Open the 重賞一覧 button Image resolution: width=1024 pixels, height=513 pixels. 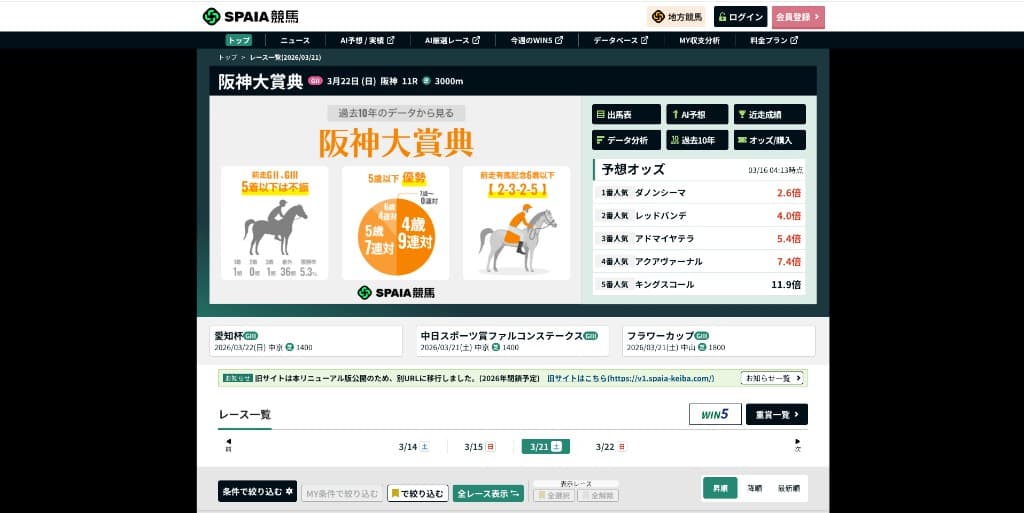[x=776, y=414]
